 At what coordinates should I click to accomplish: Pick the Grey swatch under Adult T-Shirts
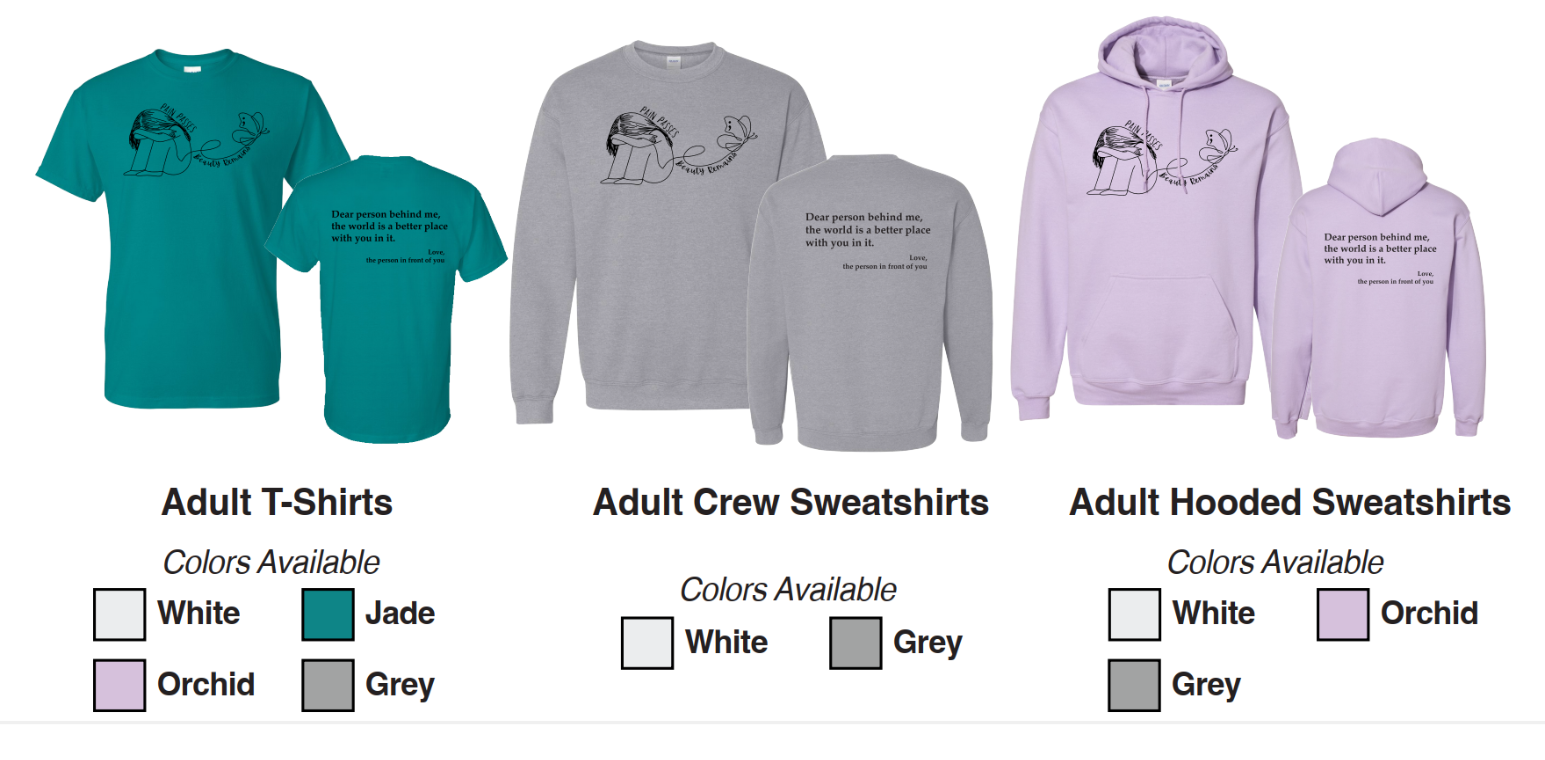[328, 685]
